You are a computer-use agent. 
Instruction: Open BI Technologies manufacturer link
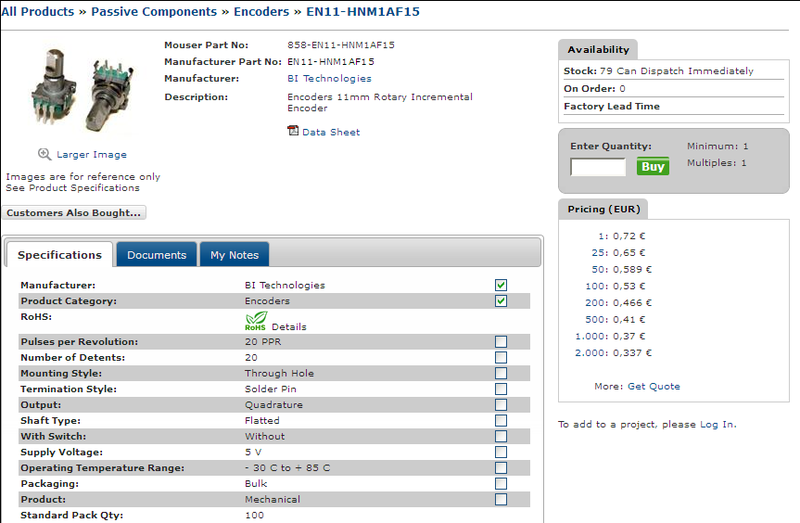click(329, 79)
